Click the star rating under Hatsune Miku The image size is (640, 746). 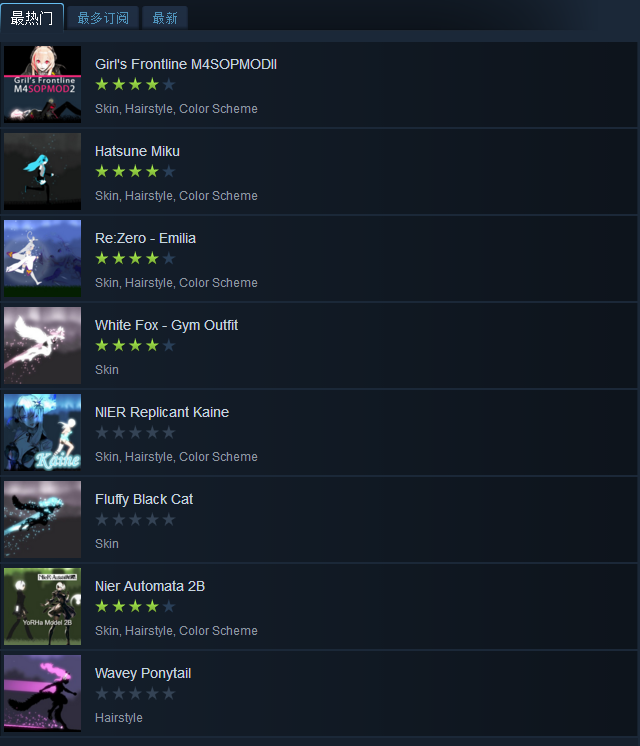[x=135, y=171]
